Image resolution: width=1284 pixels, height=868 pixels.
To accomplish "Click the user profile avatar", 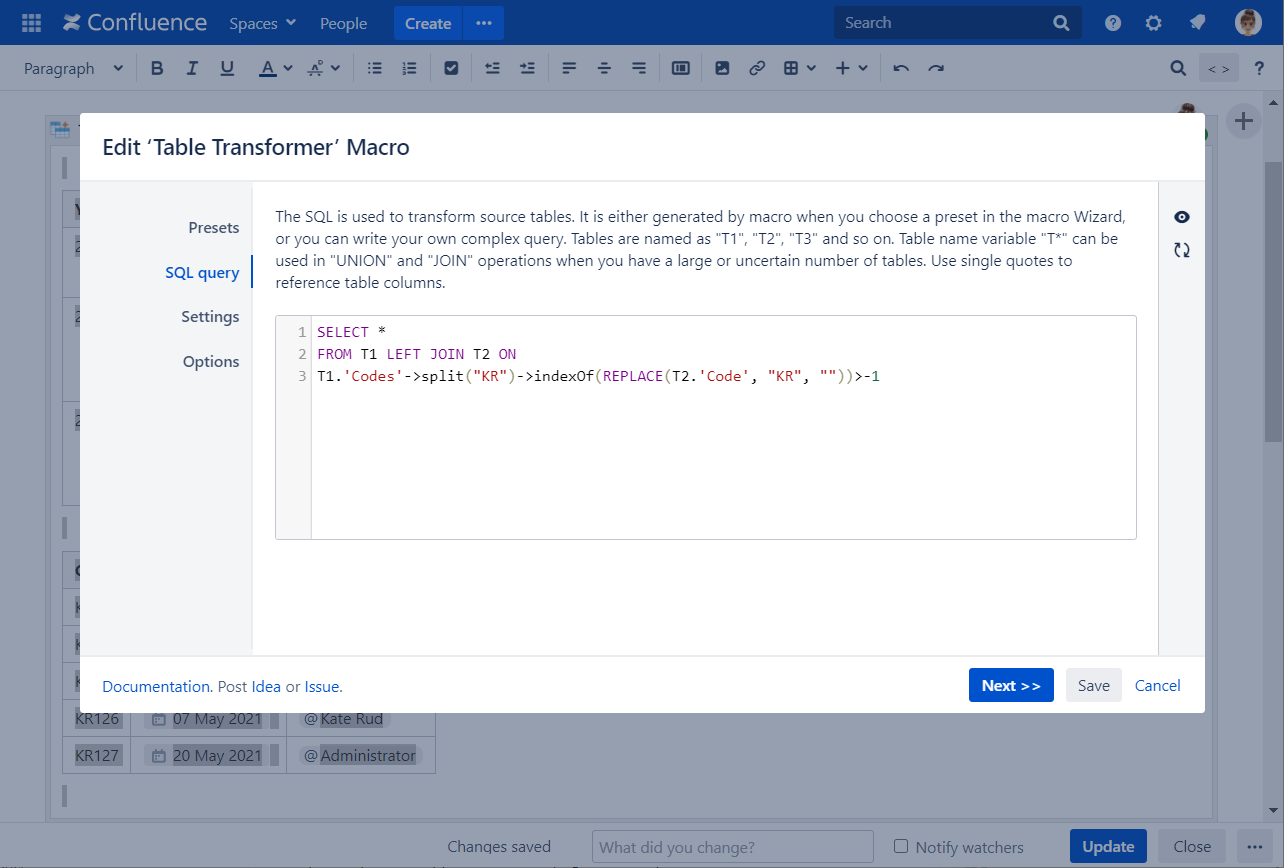I will [1248, 23].
